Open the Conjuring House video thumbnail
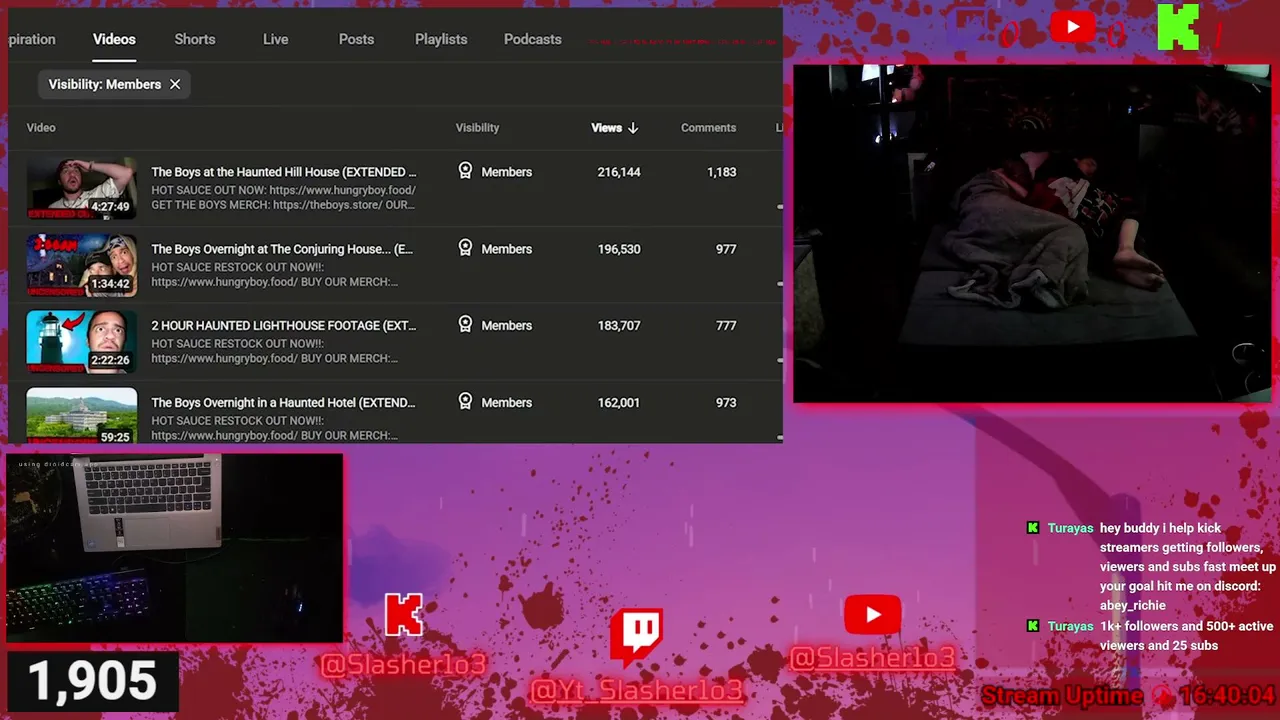This screenshot has height=720, width=1280. [x=82, y=265]
